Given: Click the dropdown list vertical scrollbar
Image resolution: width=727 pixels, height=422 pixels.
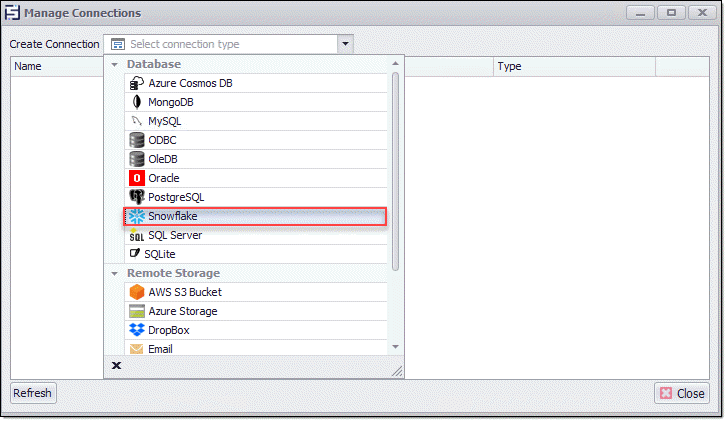Looking at the screenshot, I should coord(396,170).
